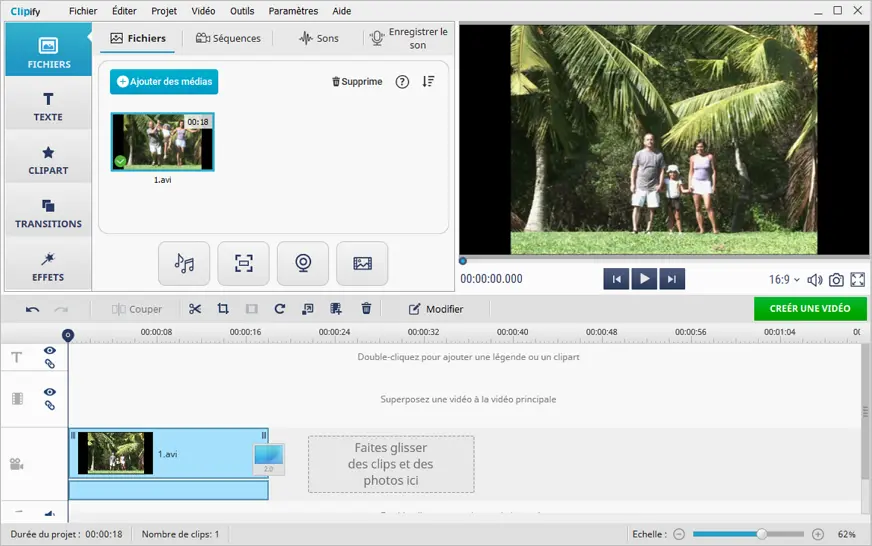The image size is (872, 546).
Task: Zoom out the timeline with the minus icon
Action: 679,534
